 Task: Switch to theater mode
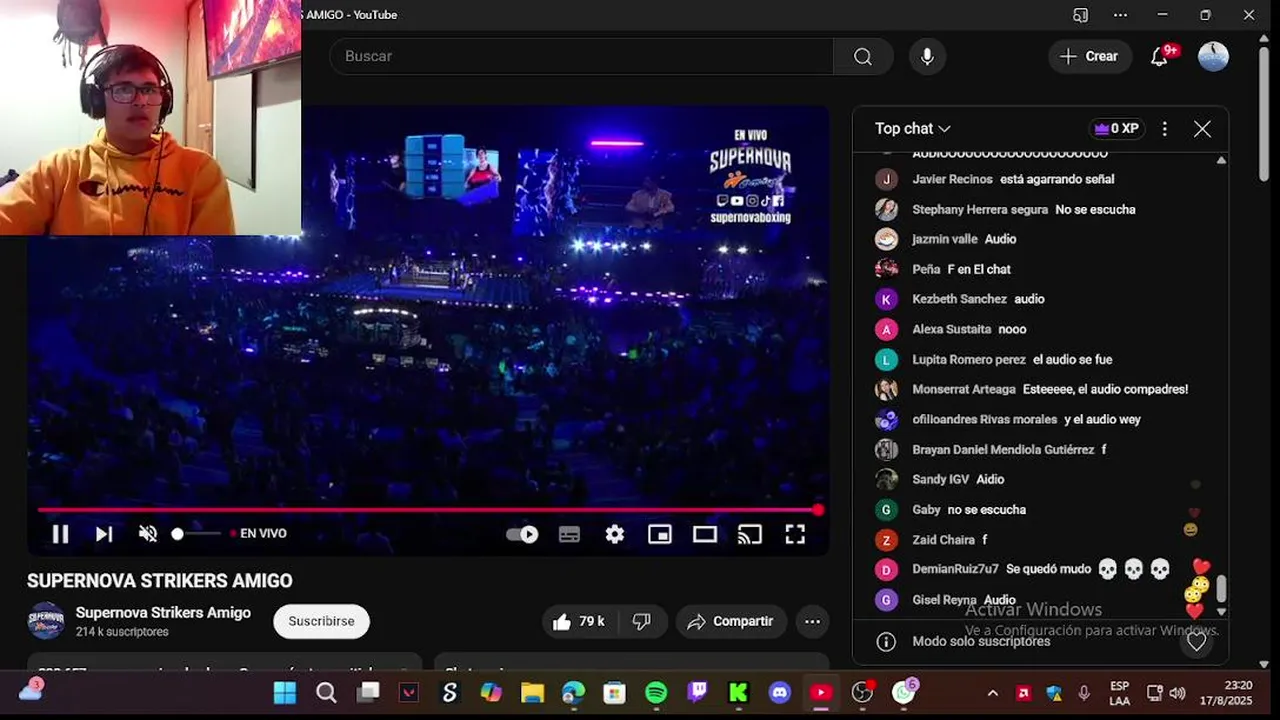point(705,534)
